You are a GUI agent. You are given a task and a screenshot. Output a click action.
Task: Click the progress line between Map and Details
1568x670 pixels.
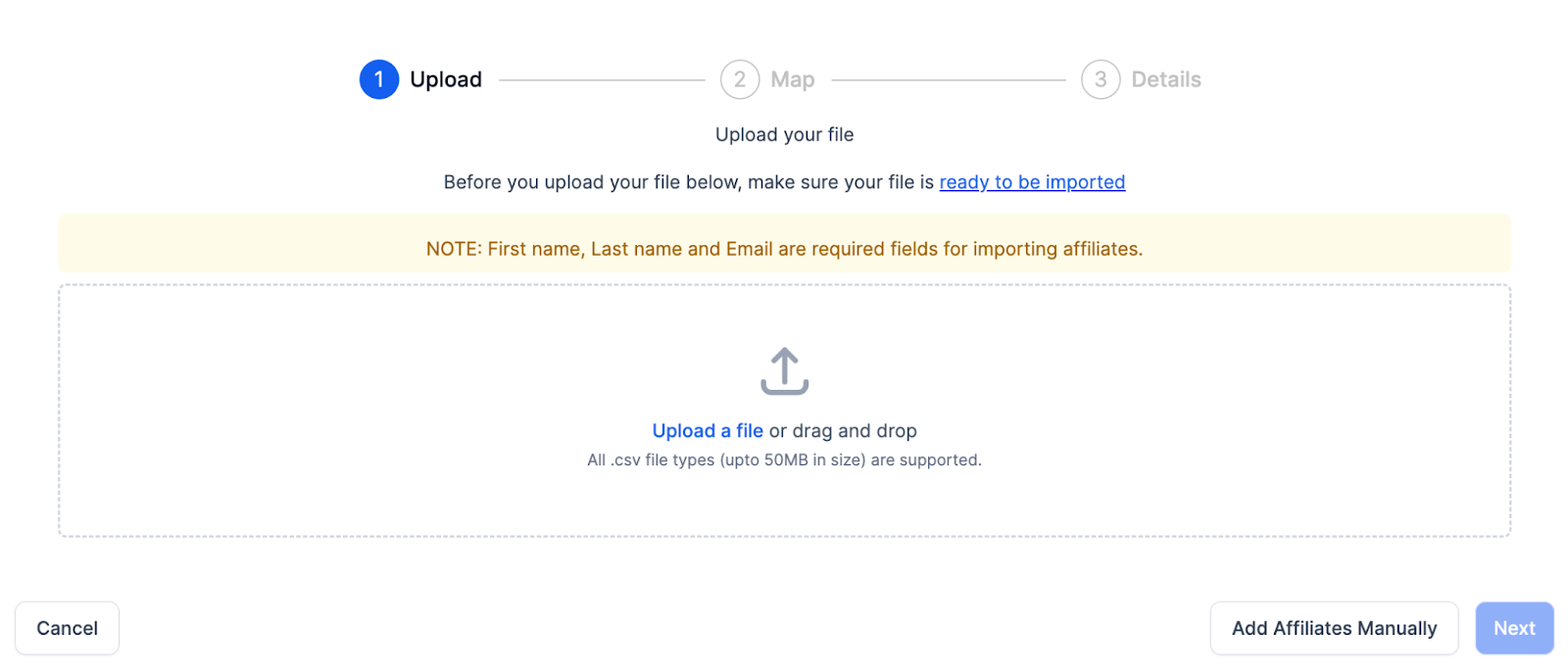tap(948, 79)
